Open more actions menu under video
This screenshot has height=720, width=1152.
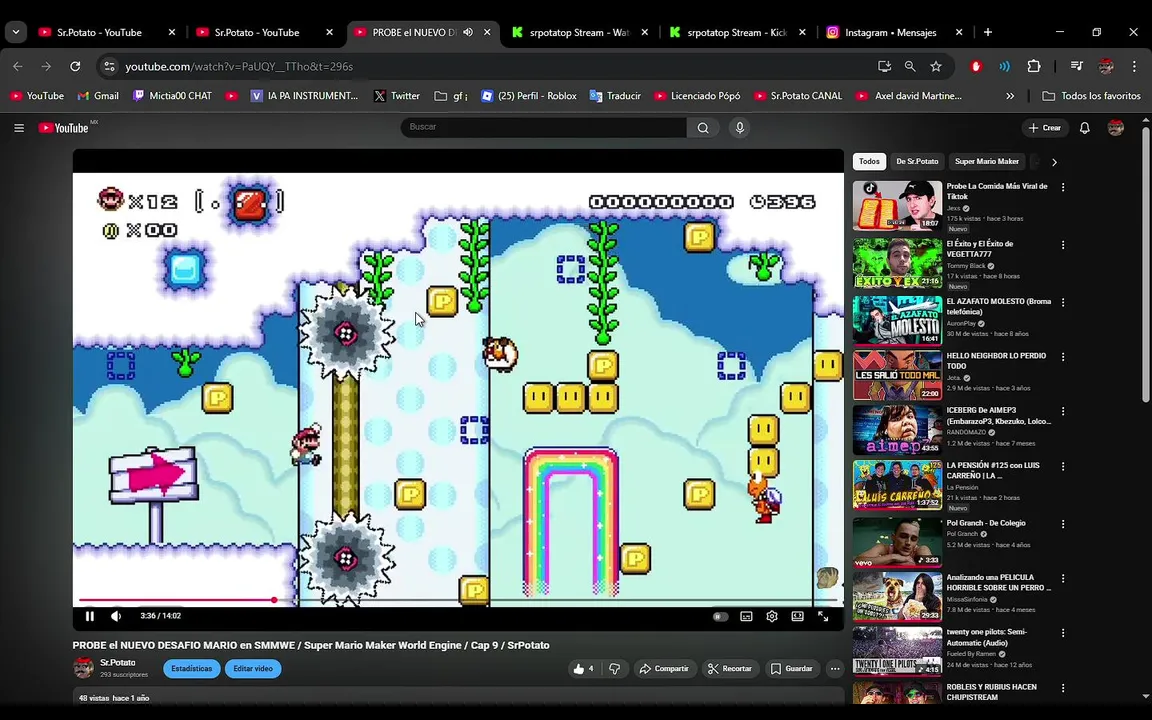coord(835,669)
